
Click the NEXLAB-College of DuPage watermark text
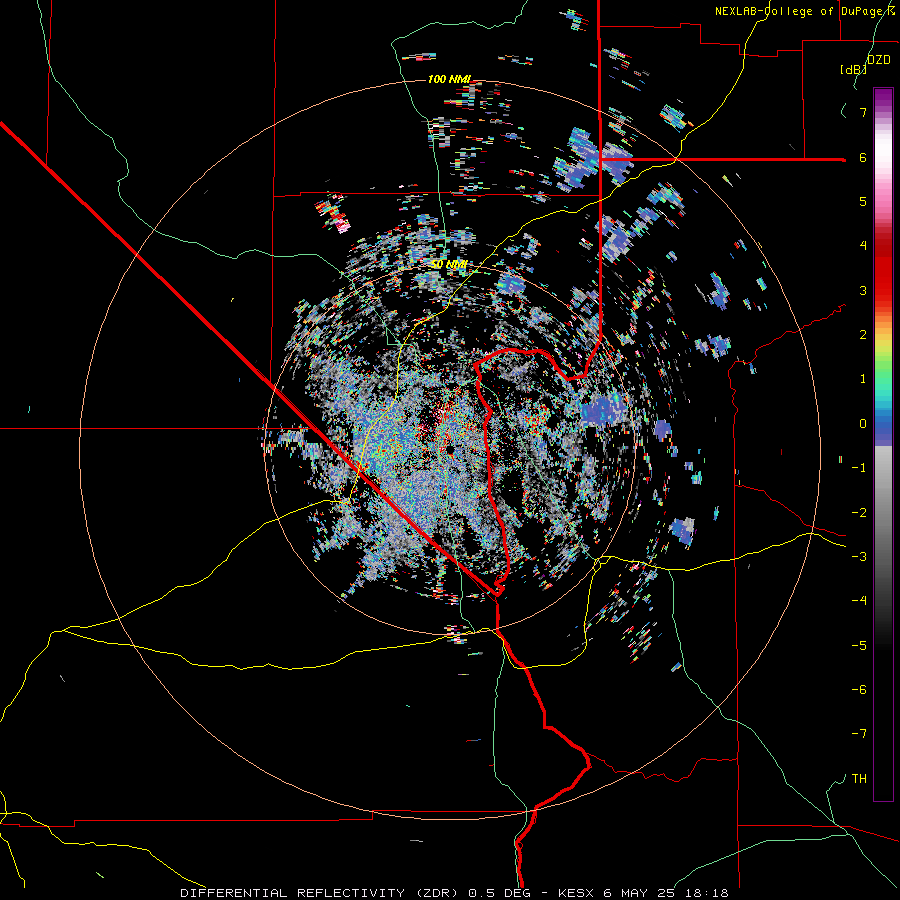804,11
